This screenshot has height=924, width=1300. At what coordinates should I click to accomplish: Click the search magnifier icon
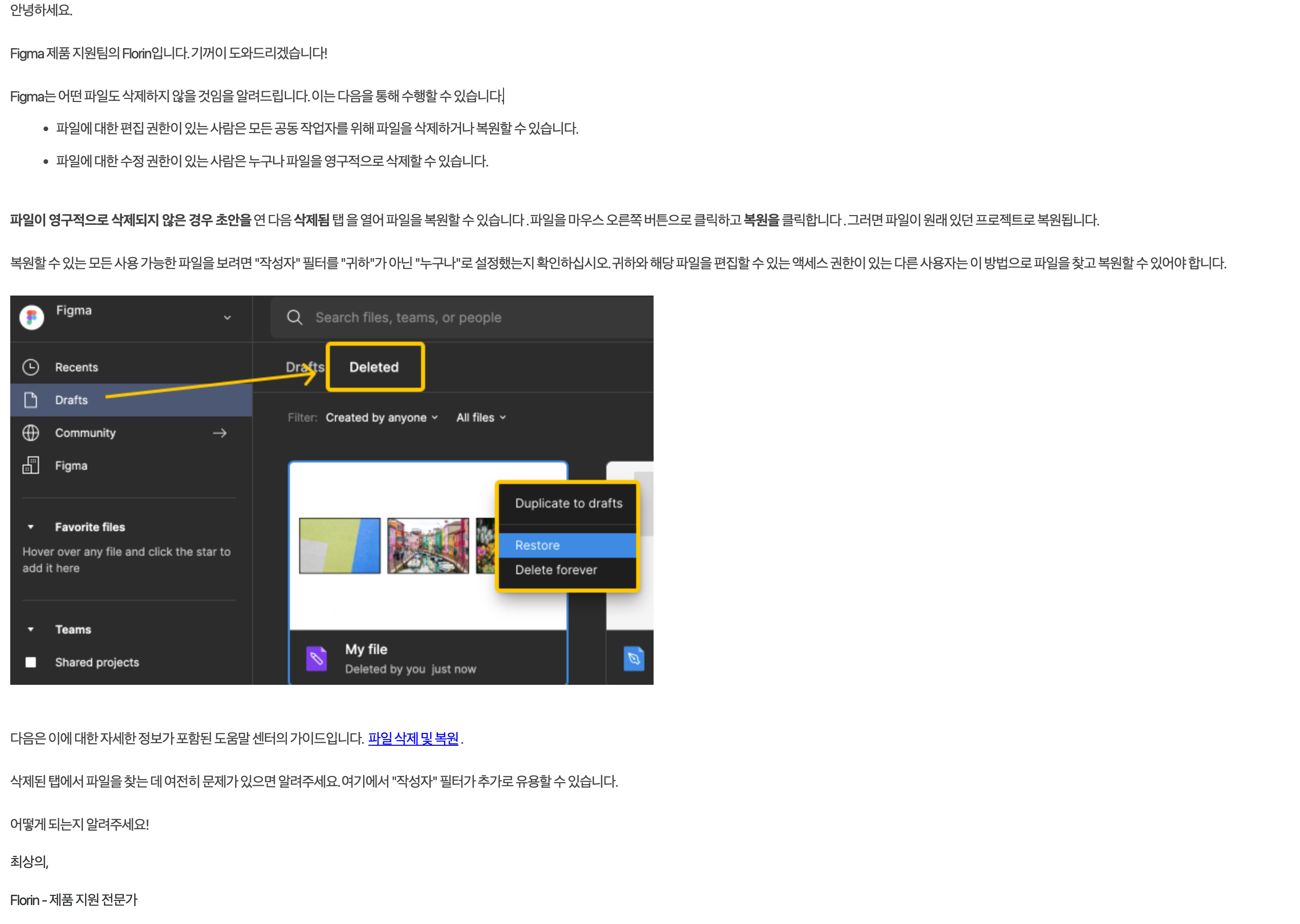(x=294, y=318)
